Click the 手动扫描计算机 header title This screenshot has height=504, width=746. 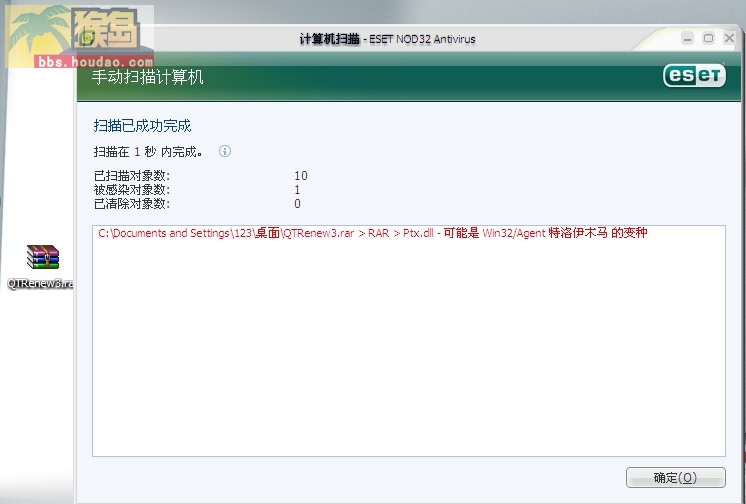pos(147,77)
